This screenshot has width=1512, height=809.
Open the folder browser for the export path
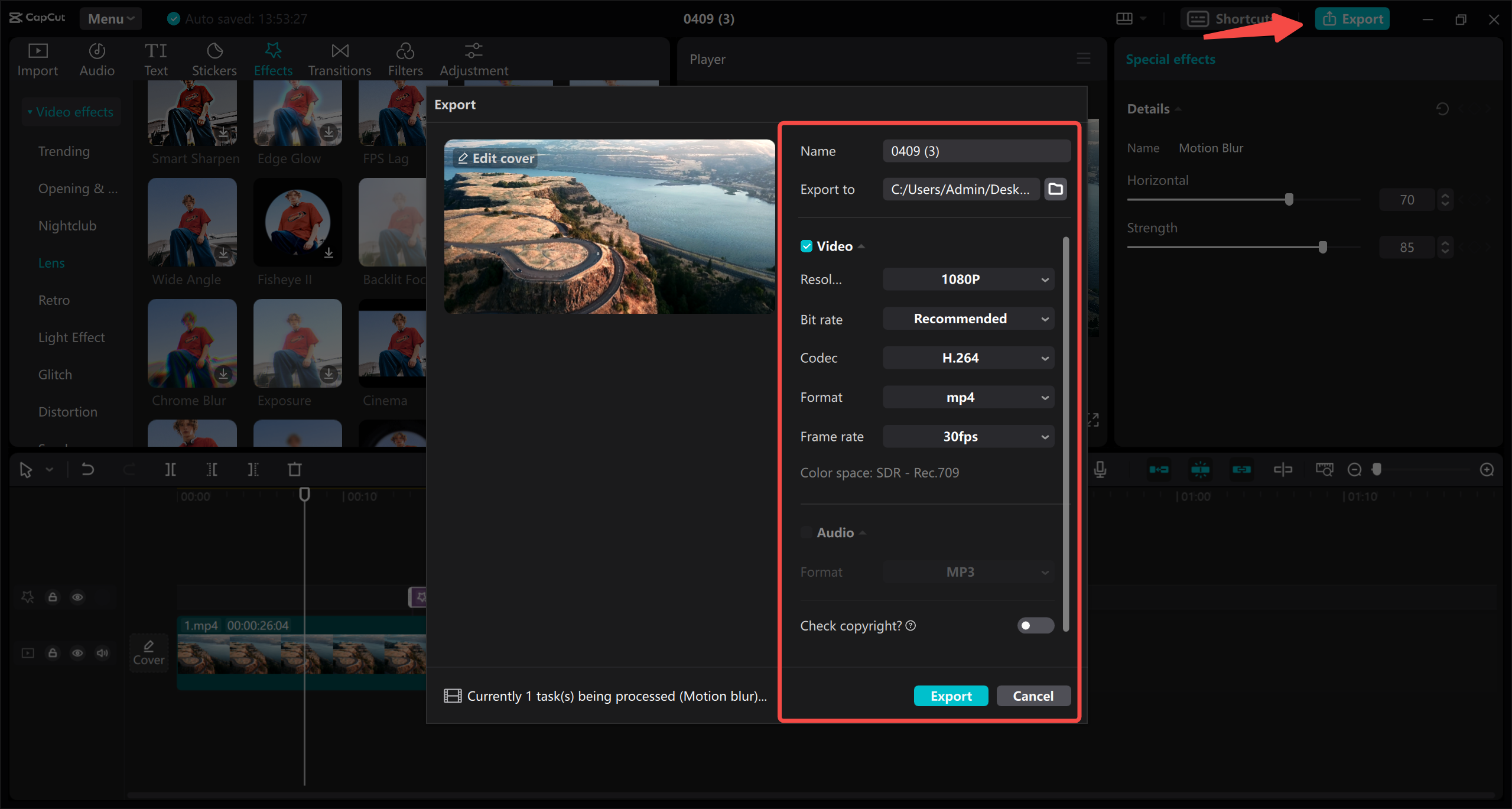coord(1055,189)
